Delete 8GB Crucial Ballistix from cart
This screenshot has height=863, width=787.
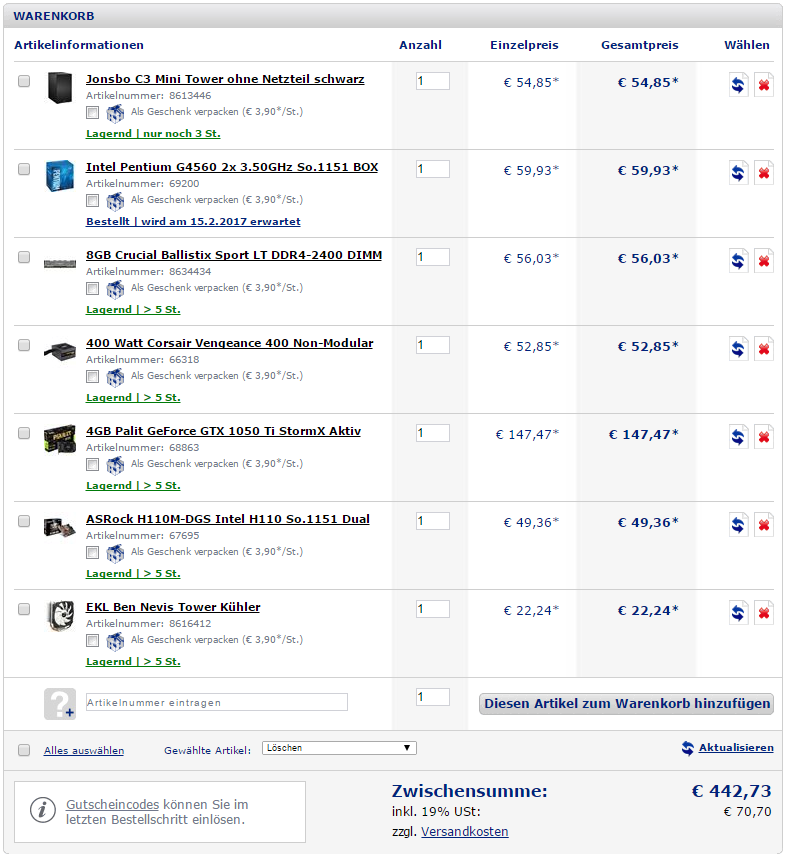point(764,261)
